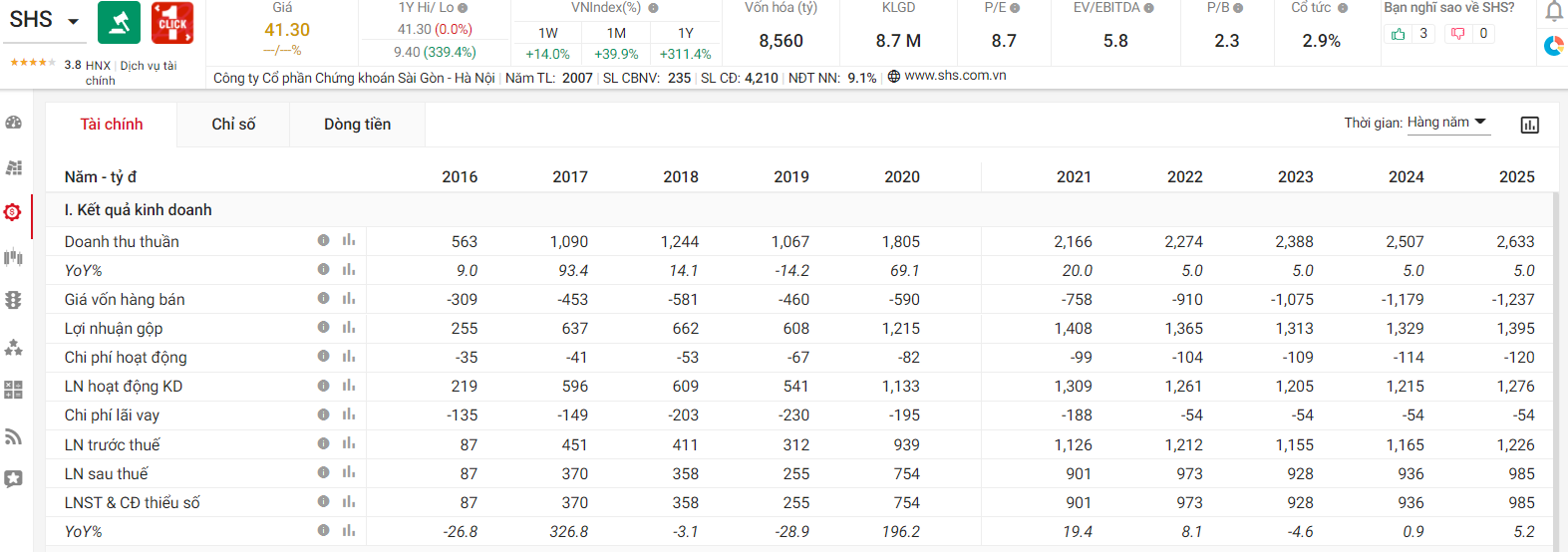The height and width of the screenshot is (552, 1568).
Task: Expand the SHS ticker dropdown
Action: coord(74,21)
